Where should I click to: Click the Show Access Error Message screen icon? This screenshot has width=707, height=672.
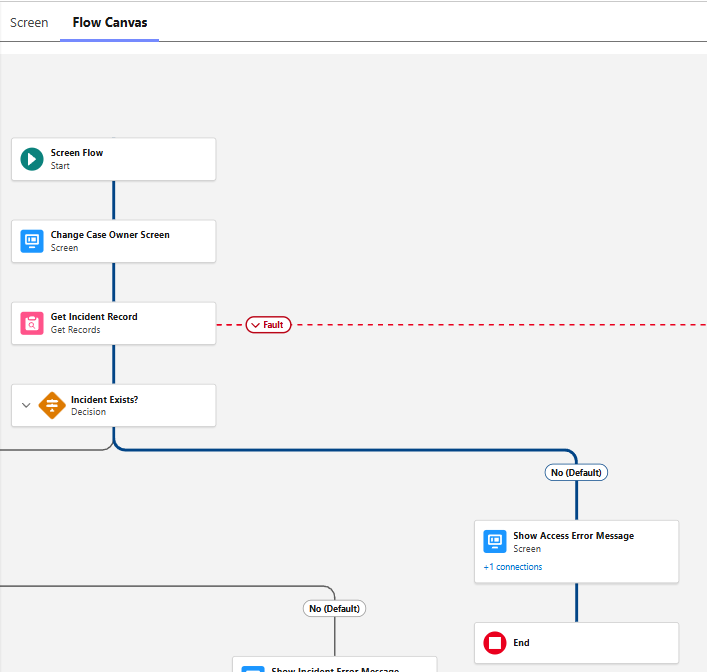495,541
